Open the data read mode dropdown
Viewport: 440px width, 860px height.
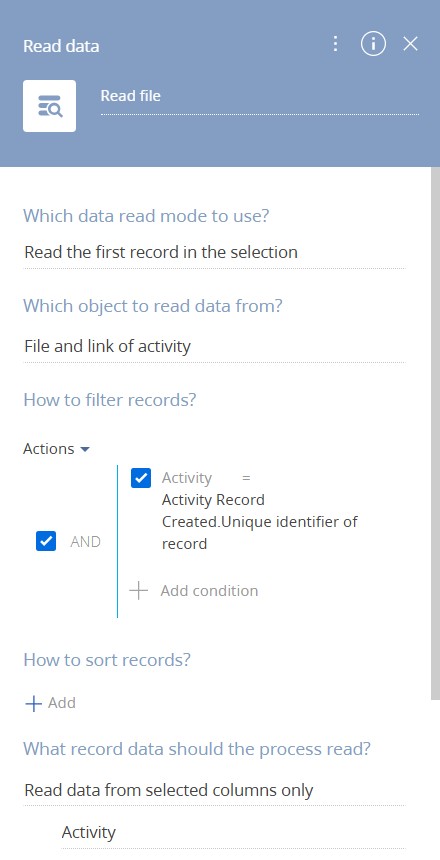[x=215, y=252]
